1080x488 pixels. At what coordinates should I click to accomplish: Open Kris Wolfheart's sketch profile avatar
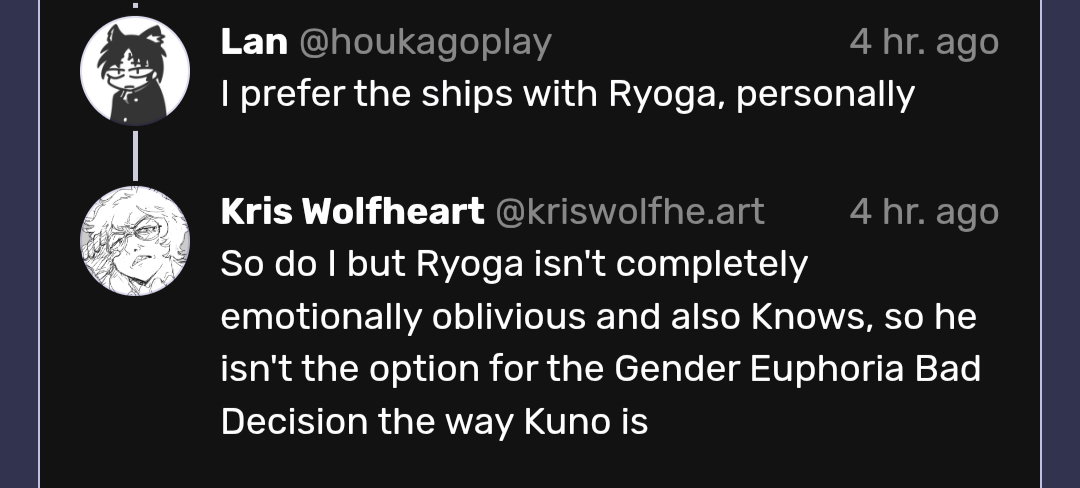[134, 241]
